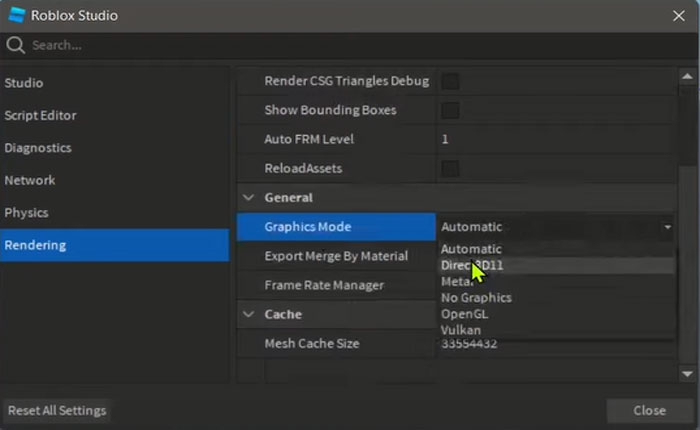Screen dimensions: 700x430
Task: Choose Metal graphics mode option
Action: [556, 282]
